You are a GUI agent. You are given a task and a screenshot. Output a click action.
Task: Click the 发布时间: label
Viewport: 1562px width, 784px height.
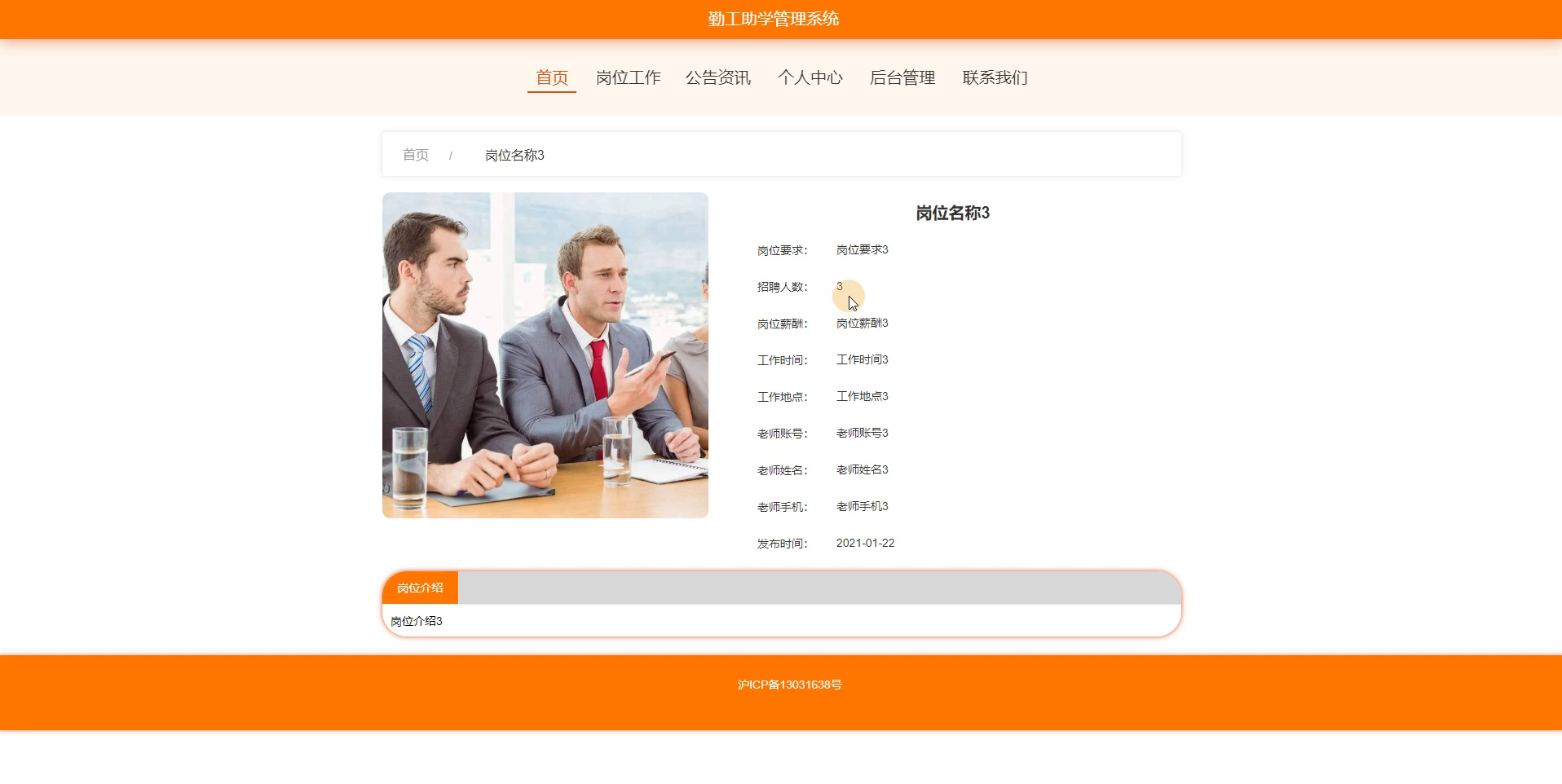(782, 544)
